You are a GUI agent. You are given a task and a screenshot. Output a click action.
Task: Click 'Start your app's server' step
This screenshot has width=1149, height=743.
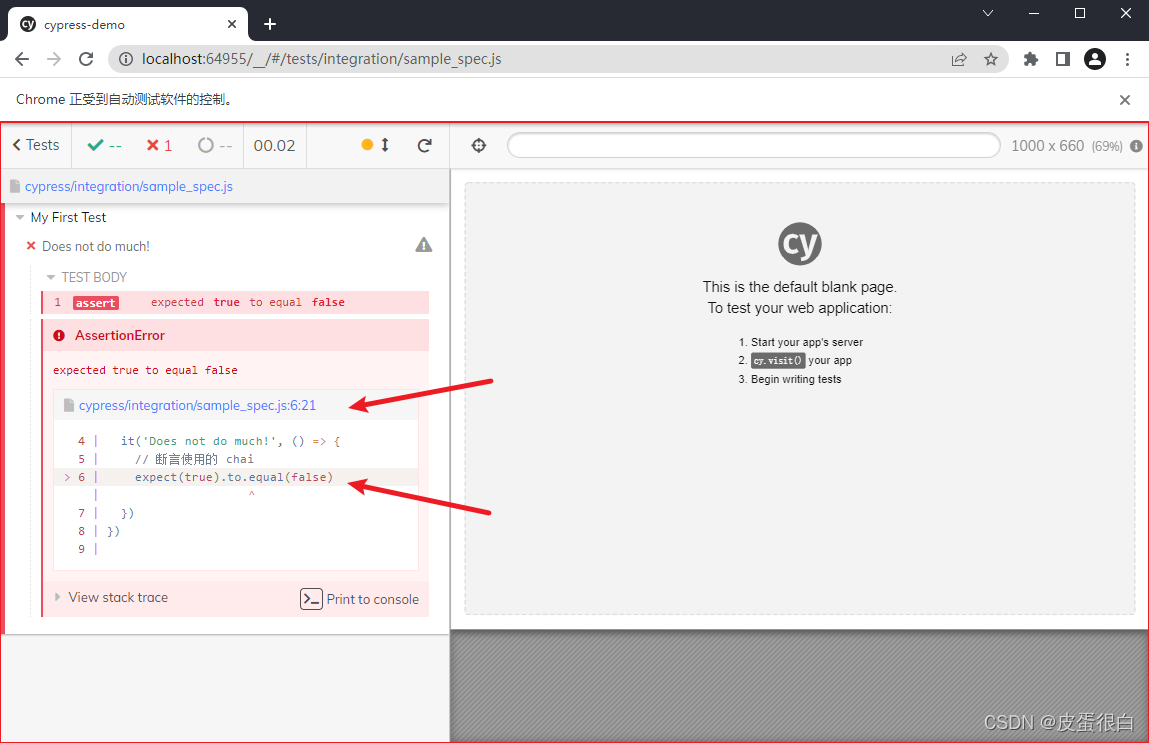coord(807,342)
